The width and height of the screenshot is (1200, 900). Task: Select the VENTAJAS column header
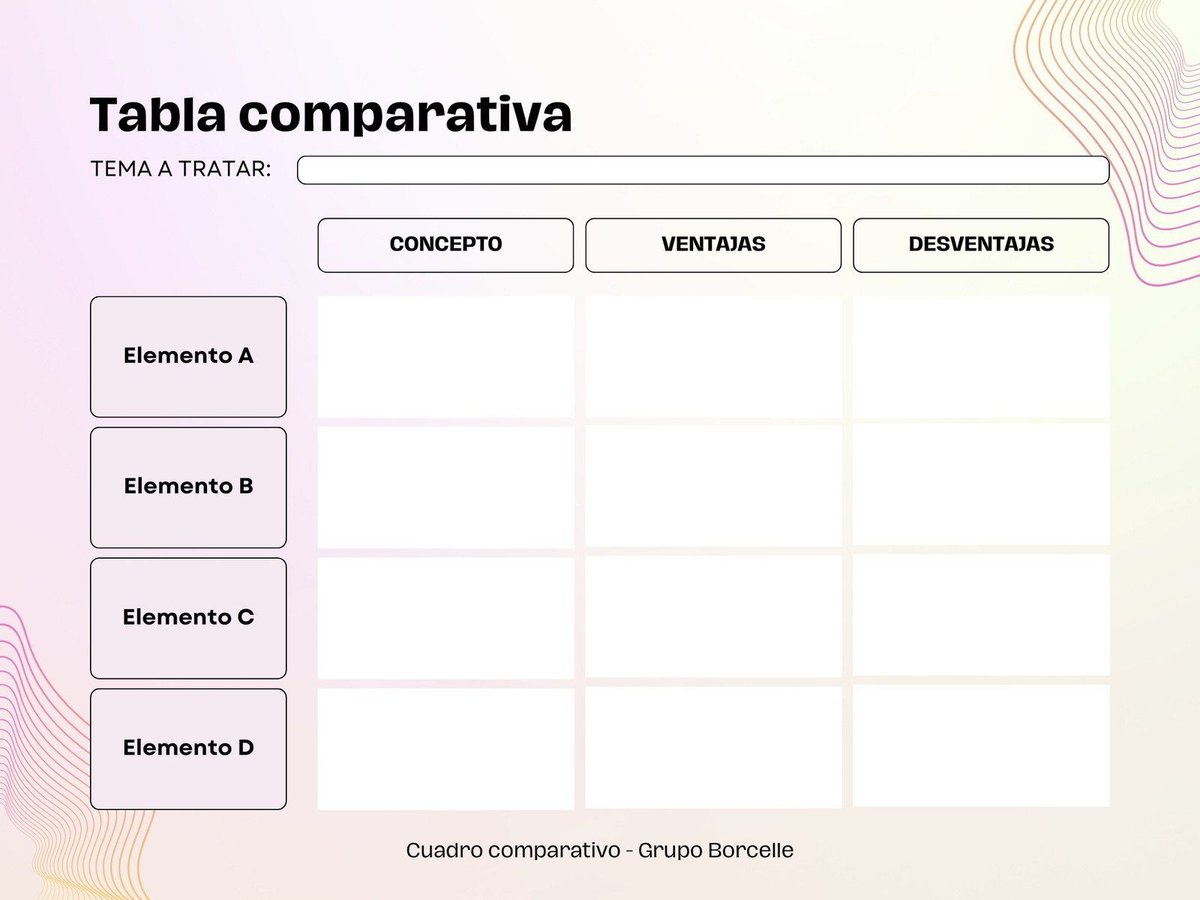[x=713, y=245]
